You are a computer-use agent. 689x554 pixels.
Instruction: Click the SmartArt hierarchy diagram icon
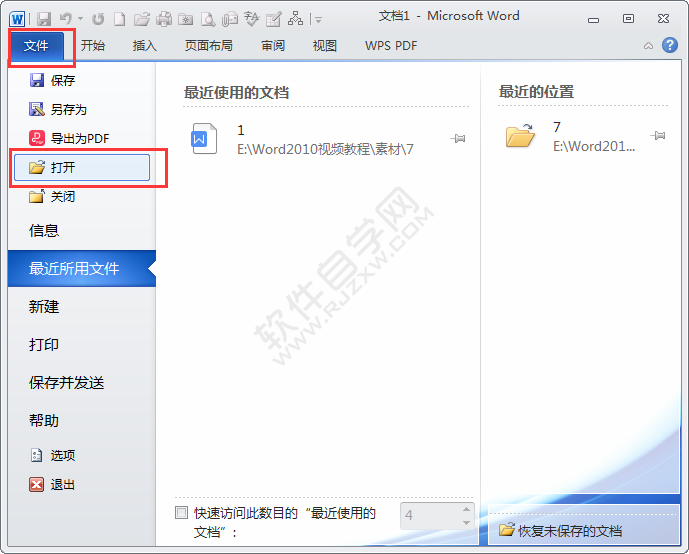click(295, 18)
